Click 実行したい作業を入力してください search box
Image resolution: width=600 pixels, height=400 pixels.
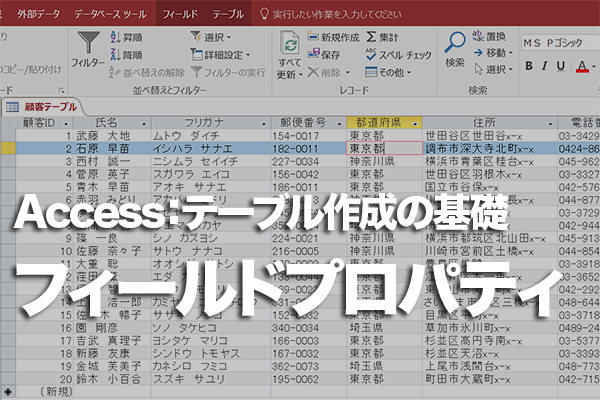pyautogui.click(x=337, y=15)
